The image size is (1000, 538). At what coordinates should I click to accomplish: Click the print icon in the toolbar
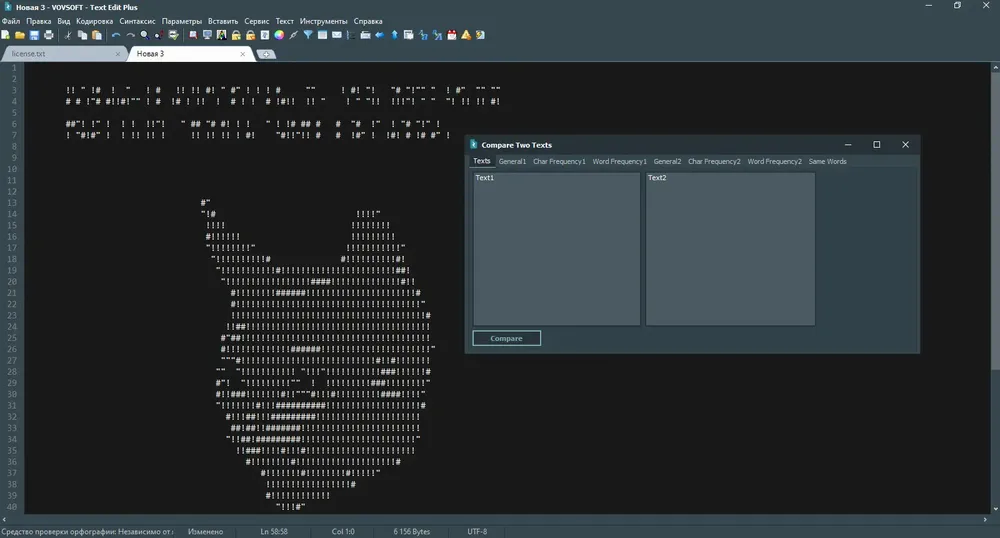48,35
